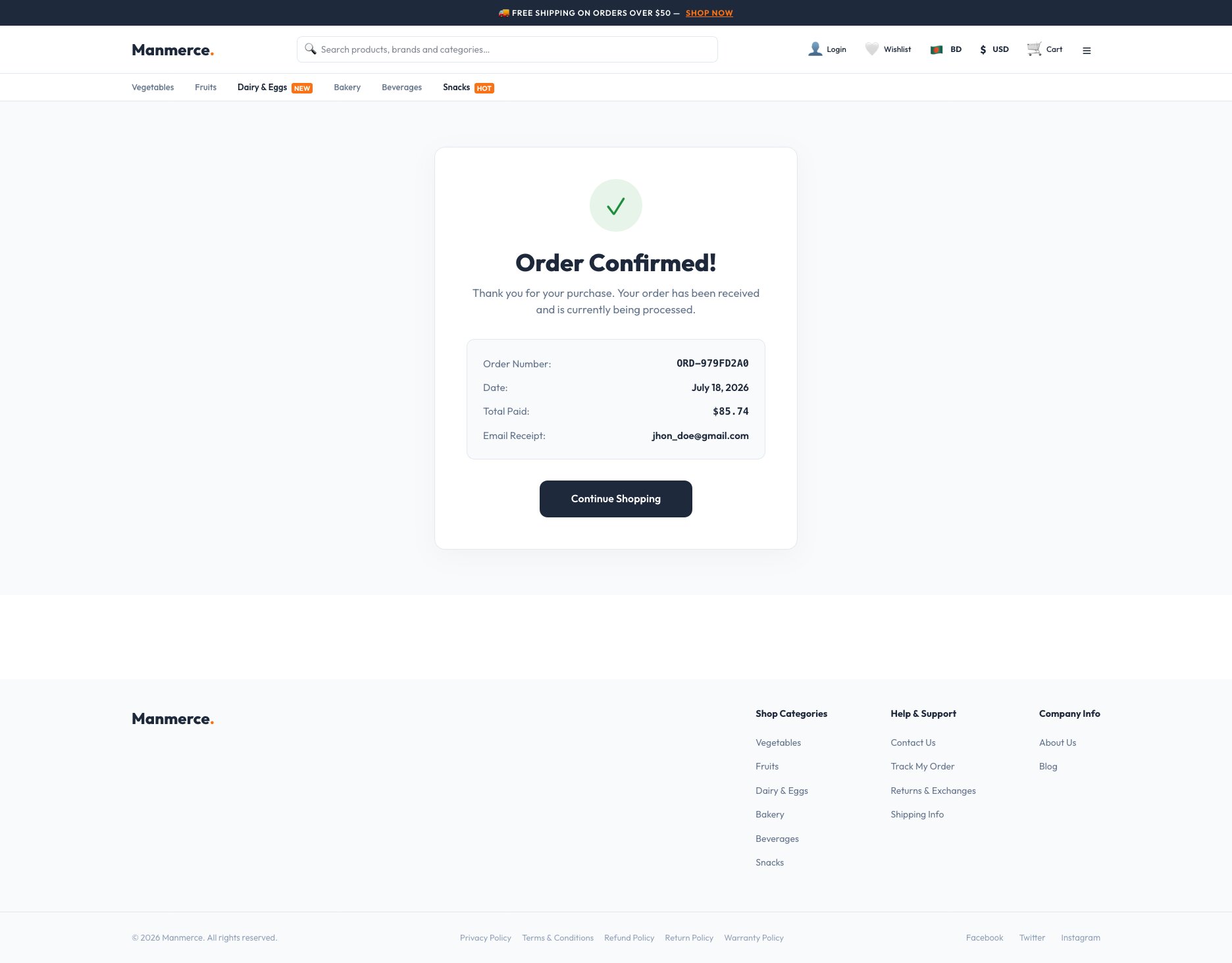Screen dimensions: 1232x963
Task: Click the Wishlist heart icon
Action: click(871, 49)
